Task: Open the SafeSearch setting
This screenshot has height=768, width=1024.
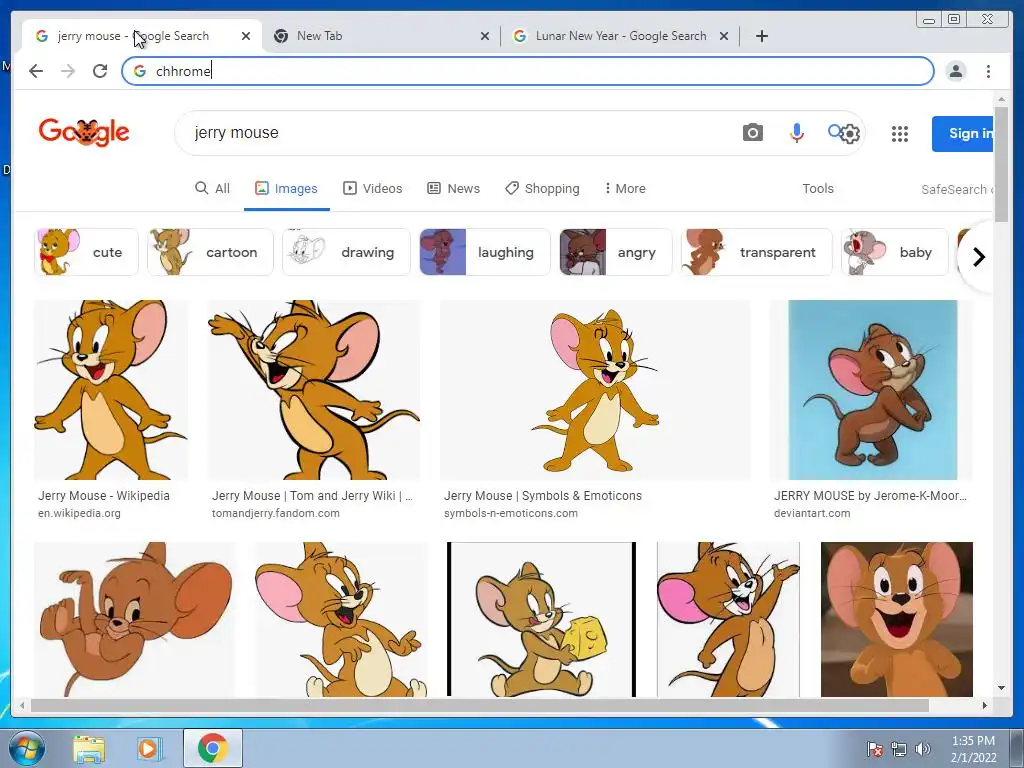Action: point(957,189)
